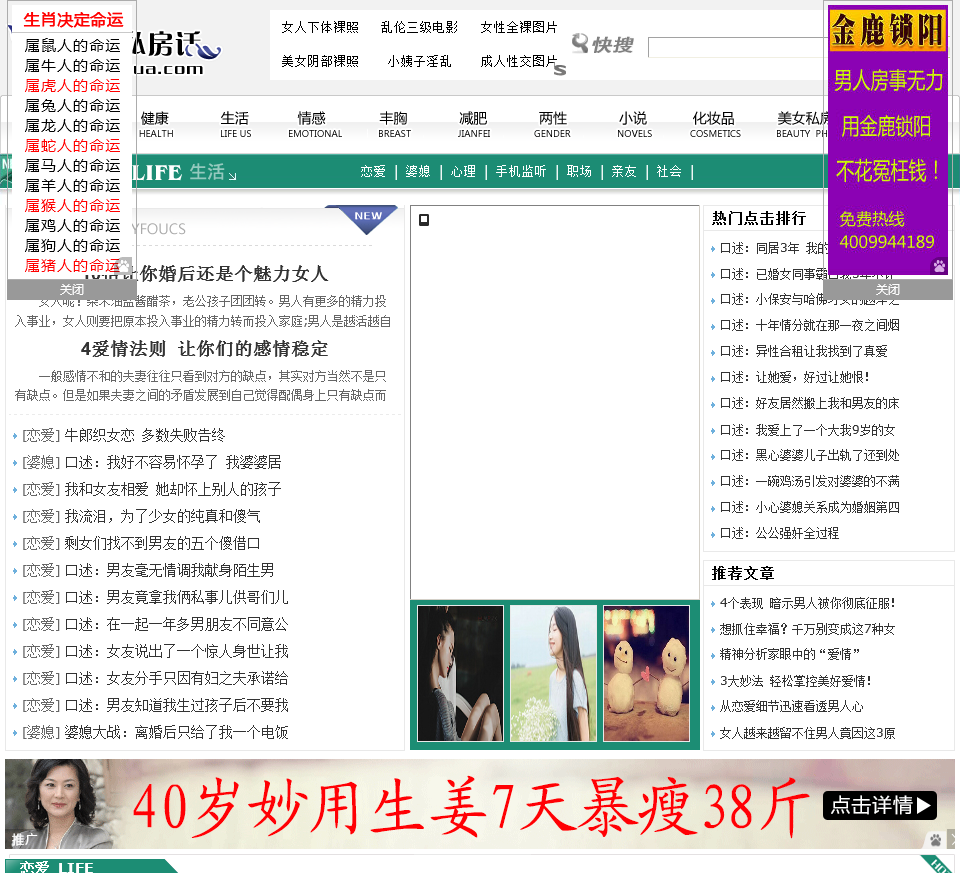Image resolution: width=960 pixels, height=873 pixels.
Task: Open 属狗人的命运 zodiac link
Action: coord(72,245)
